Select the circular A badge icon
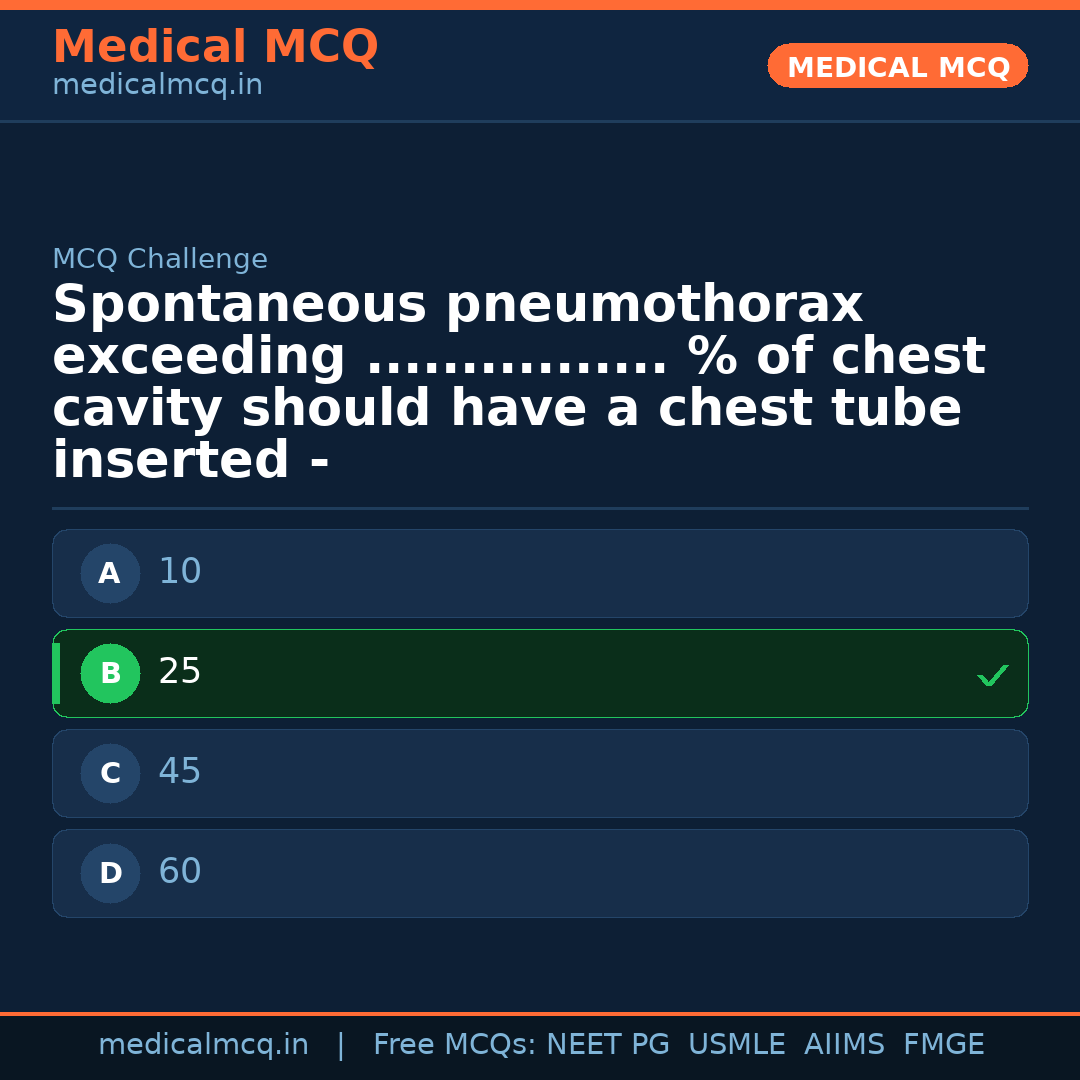This screenshot has height=1080, width=1080. [x=110, y=573]
